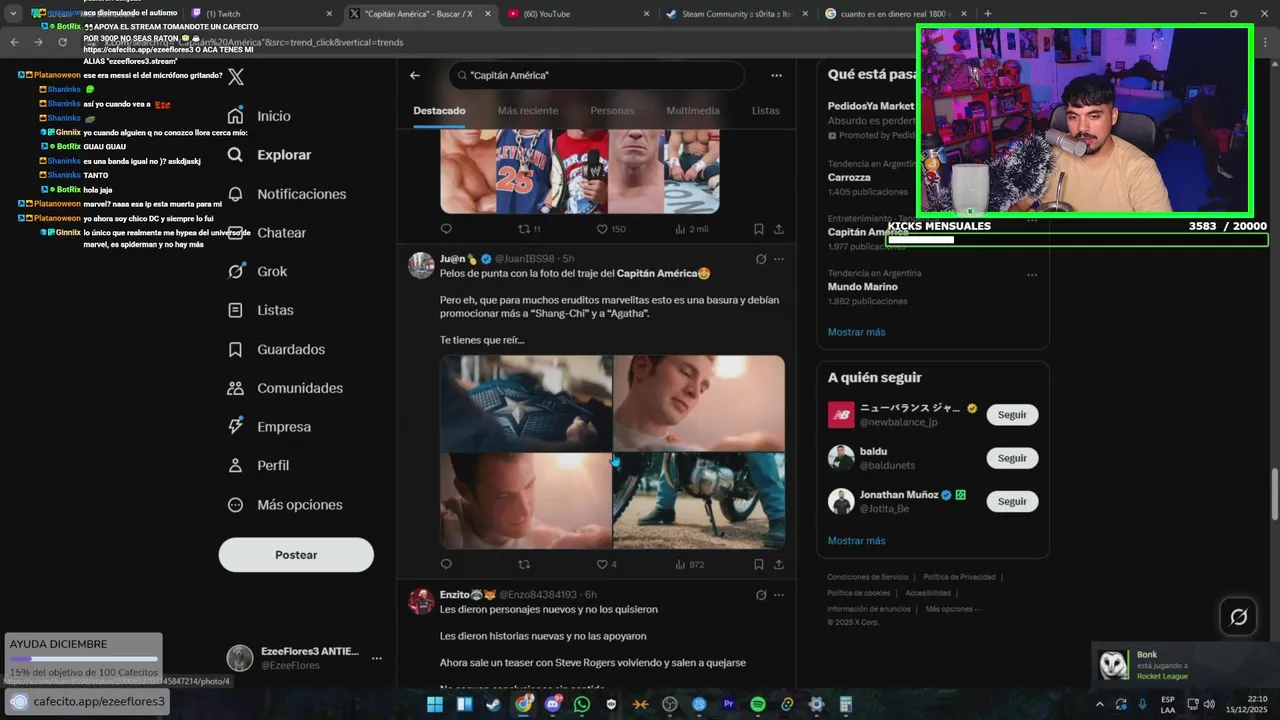Follow Jonathan Muñoz account
The width and height of the screenshot is (1280, 720).
tap(1012, 501)
